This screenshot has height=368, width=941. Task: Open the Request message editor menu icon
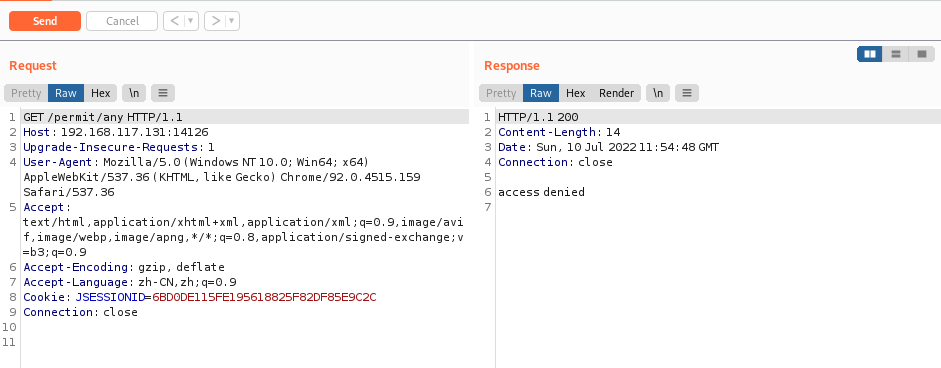163,93
